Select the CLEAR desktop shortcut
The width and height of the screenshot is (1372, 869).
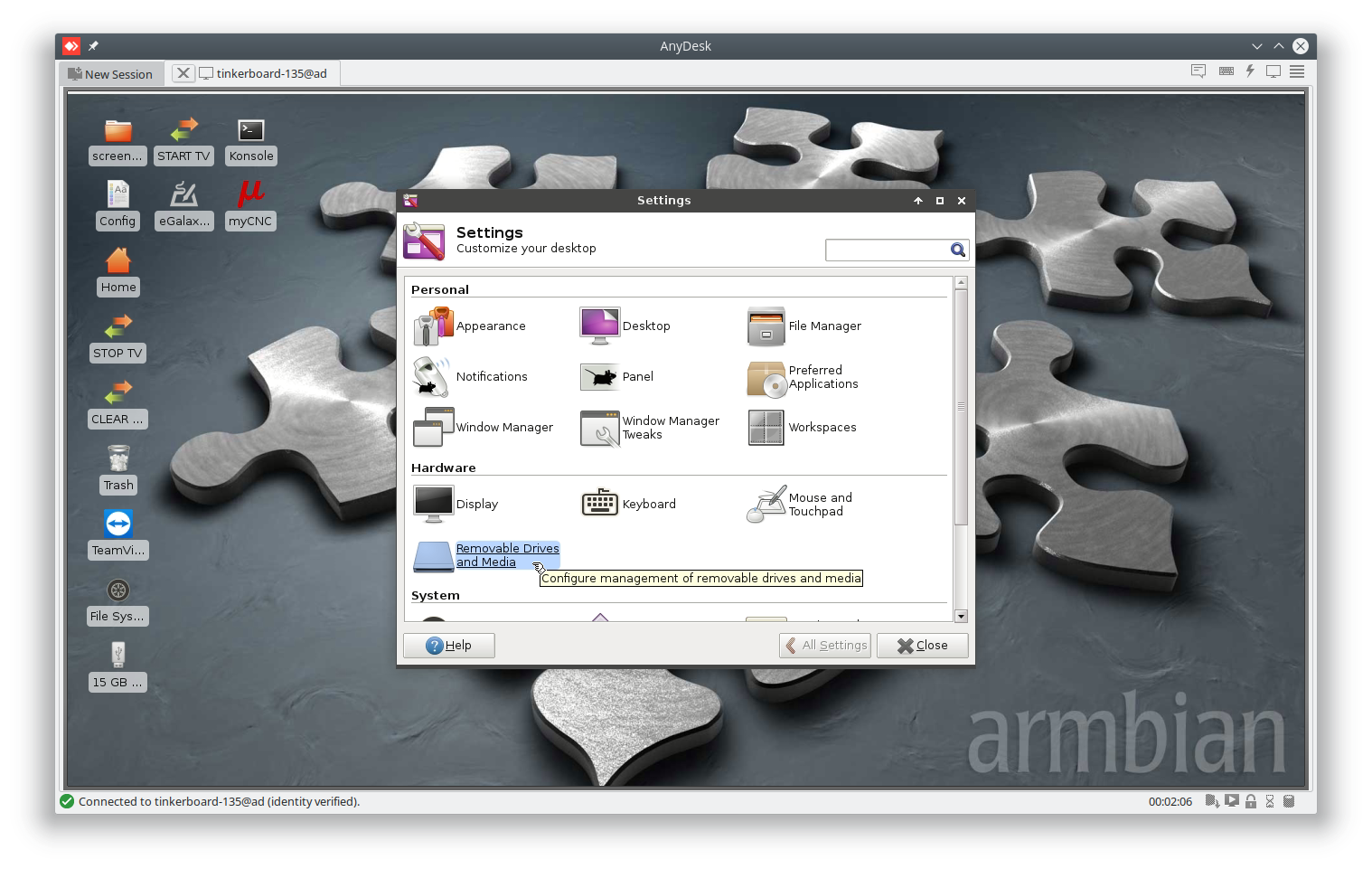coord(117,403)
